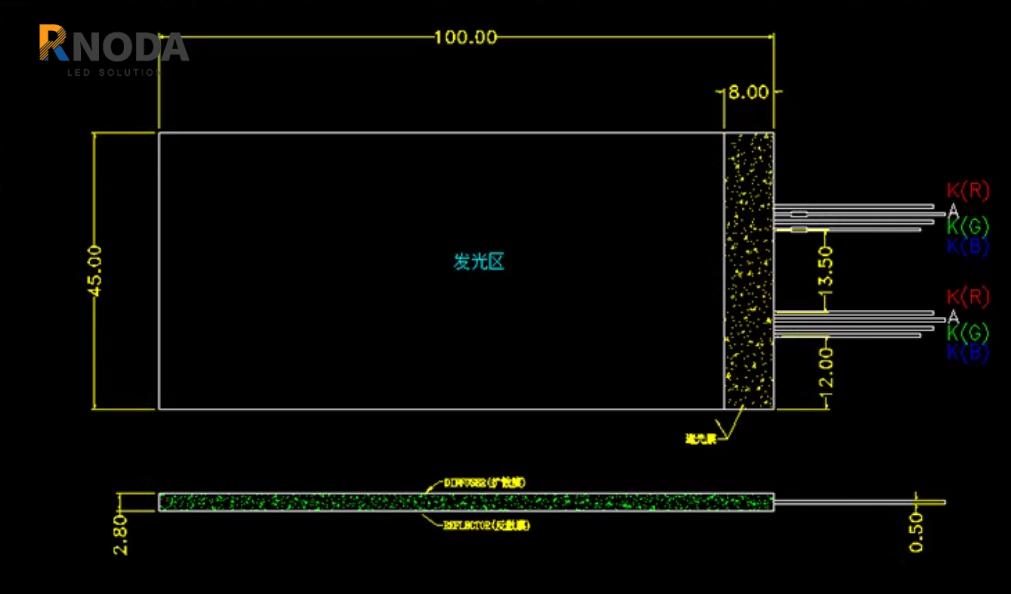This screenshot has width=1011, height=594.
Task: Click the red K(R) label above the 13.50 dimension
Action: click(x=968, y=190)
